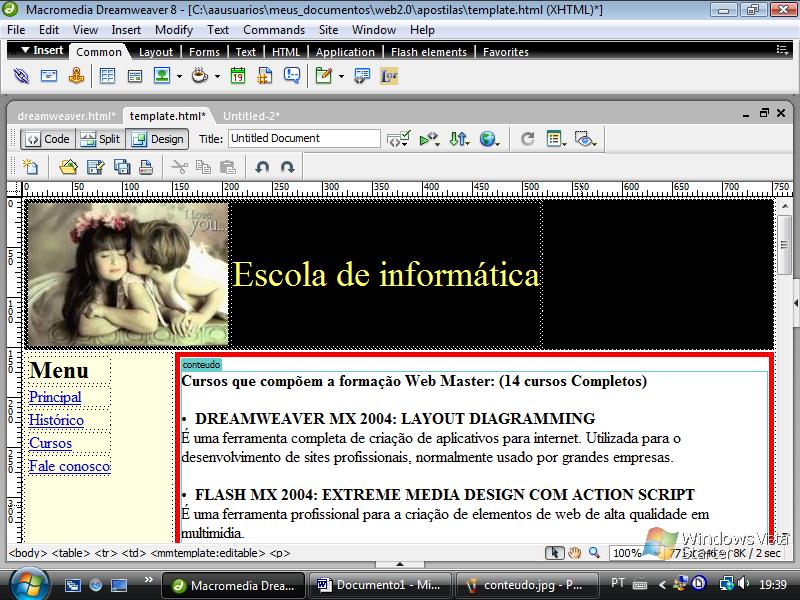Select the Hand tool in status bar
The width and height of the screenshot is (800, 600).
coord(575,553)
